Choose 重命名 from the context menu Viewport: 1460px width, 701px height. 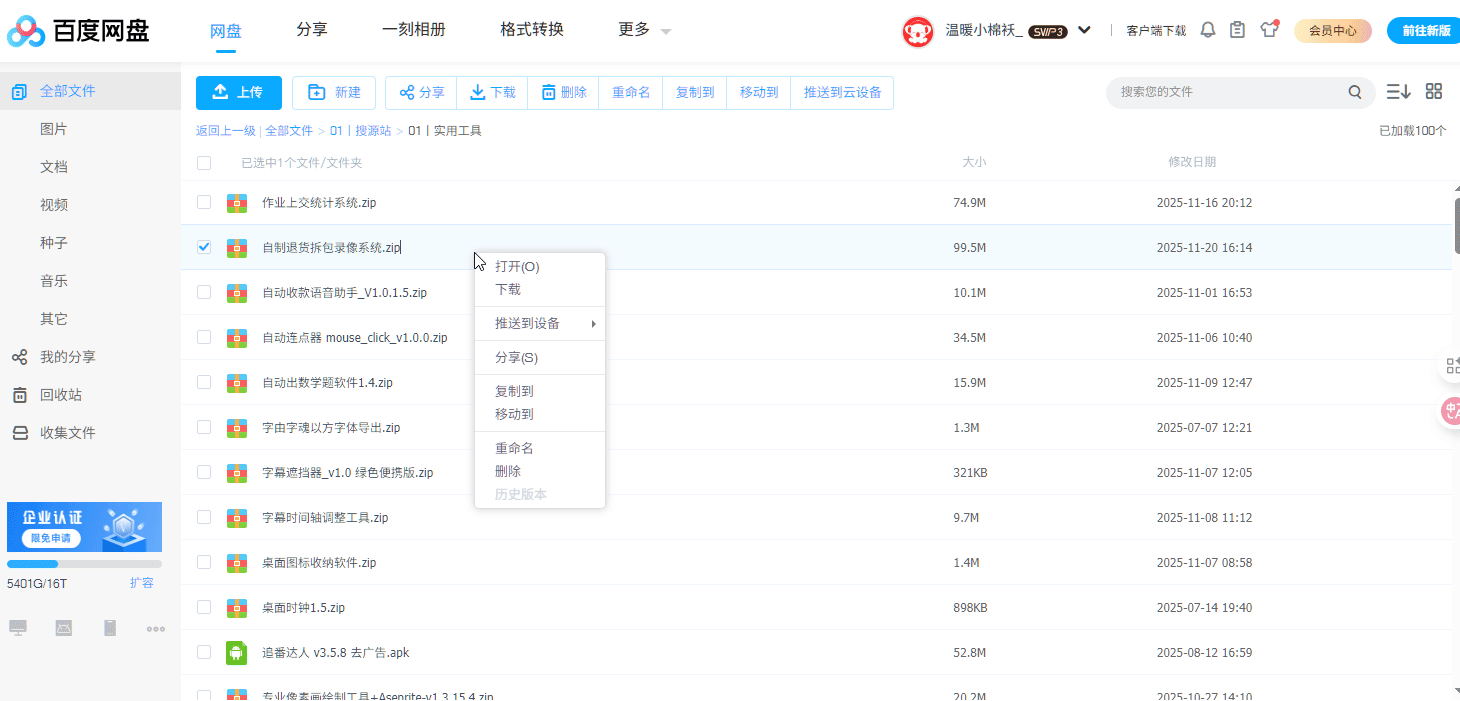[x=514, y=448]
